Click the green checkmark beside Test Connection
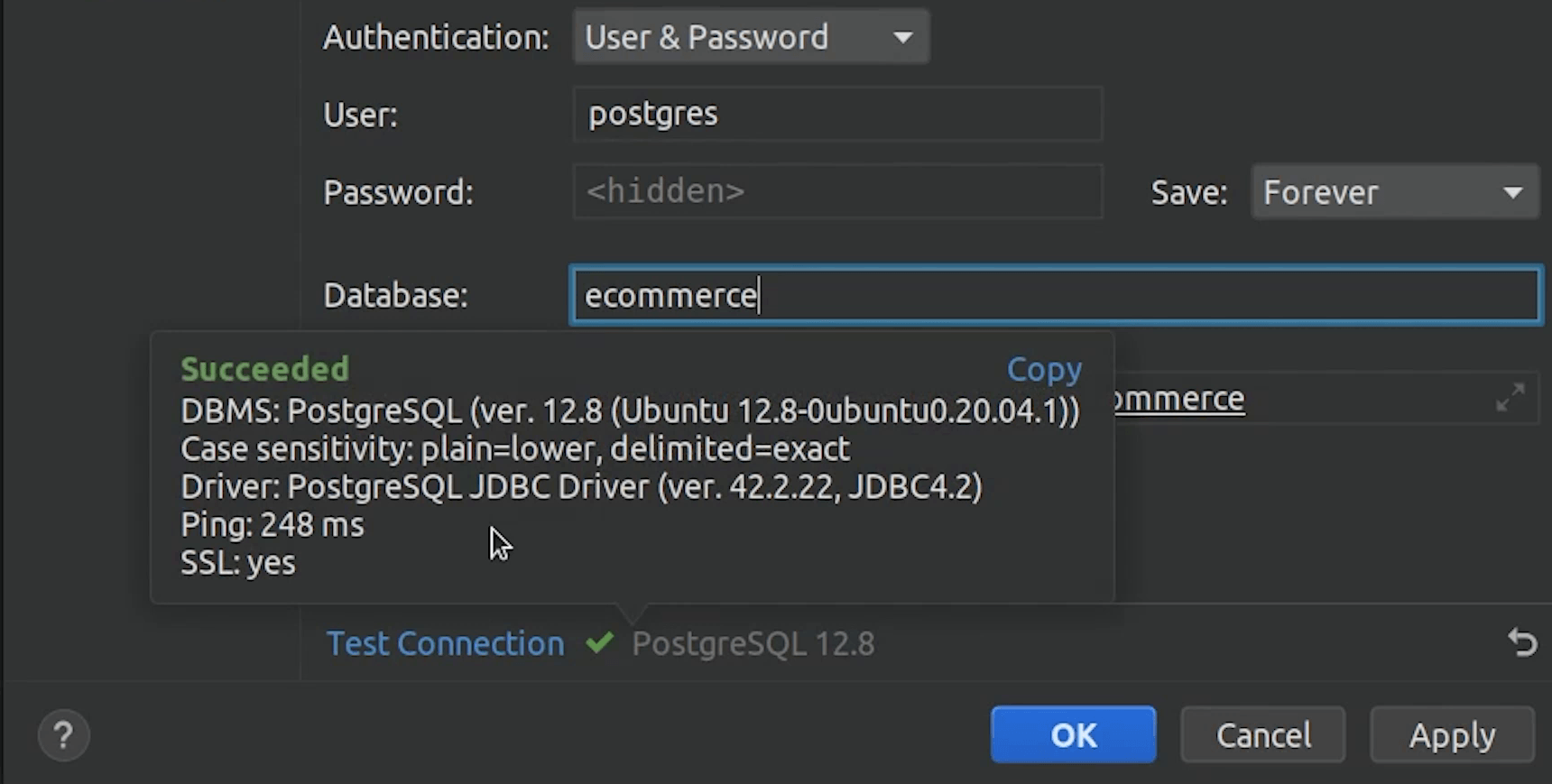This screenshot has width=1552, height=784. [600, 643]
